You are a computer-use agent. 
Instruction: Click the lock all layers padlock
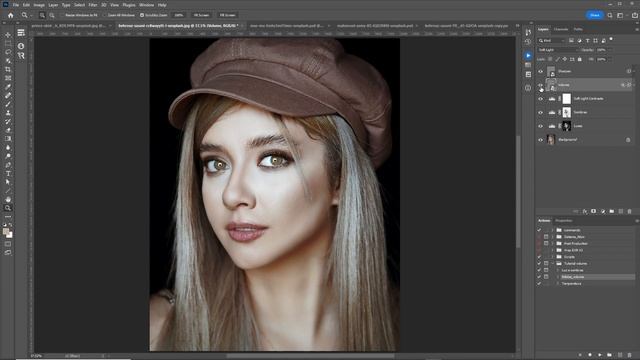(580, 59)
